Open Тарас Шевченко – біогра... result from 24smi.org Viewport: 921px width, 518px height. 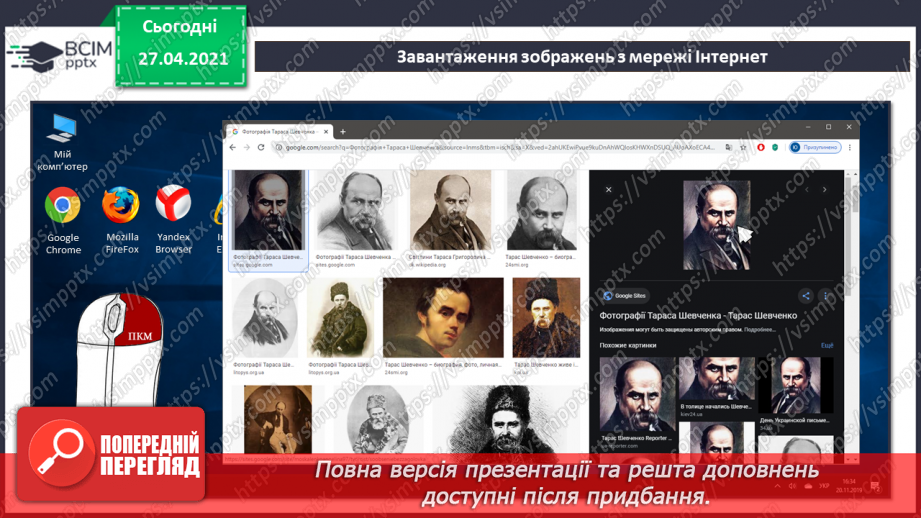click(x=542, y=210)
